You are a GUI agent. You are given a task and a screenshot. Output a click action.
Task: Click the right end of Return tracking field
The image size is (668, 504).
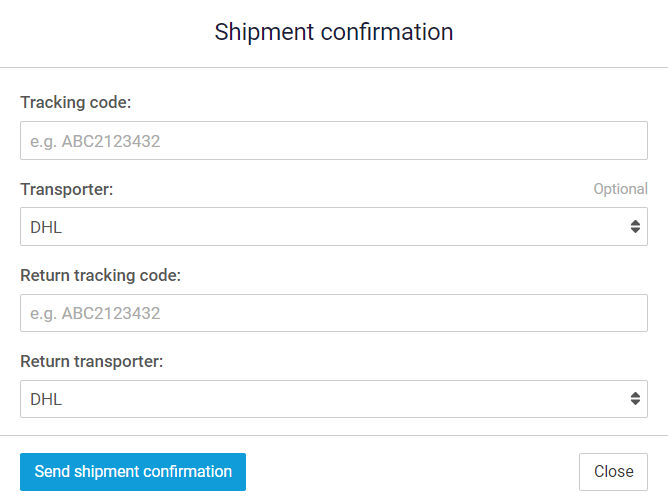pos(630,313)
